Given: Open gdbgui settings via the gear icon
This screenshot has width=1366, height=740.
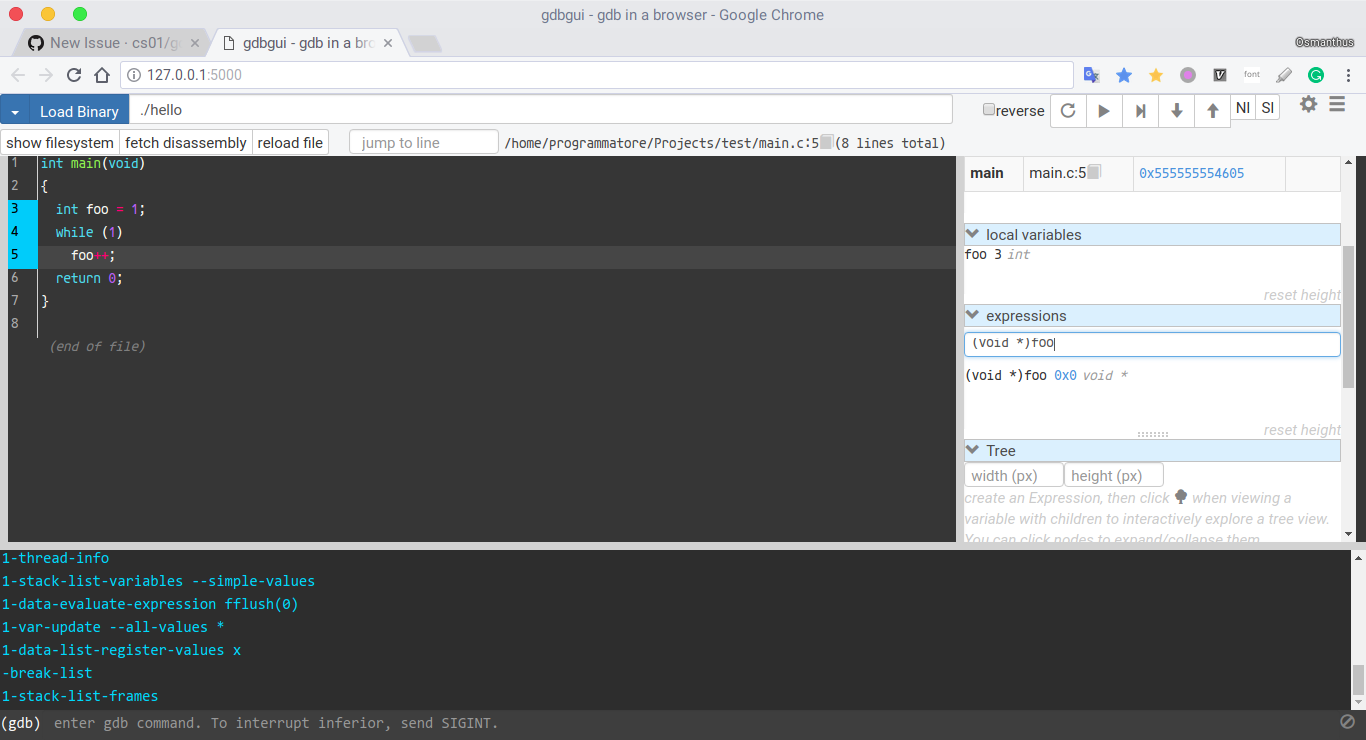Looking at the screenshot, I should click(1308, 103).
